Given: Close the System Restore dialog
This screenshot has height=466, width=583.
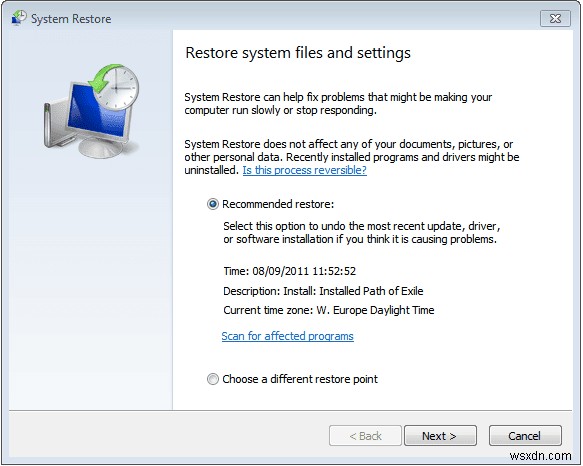Looking at the screenshot, I should point(555,18).
